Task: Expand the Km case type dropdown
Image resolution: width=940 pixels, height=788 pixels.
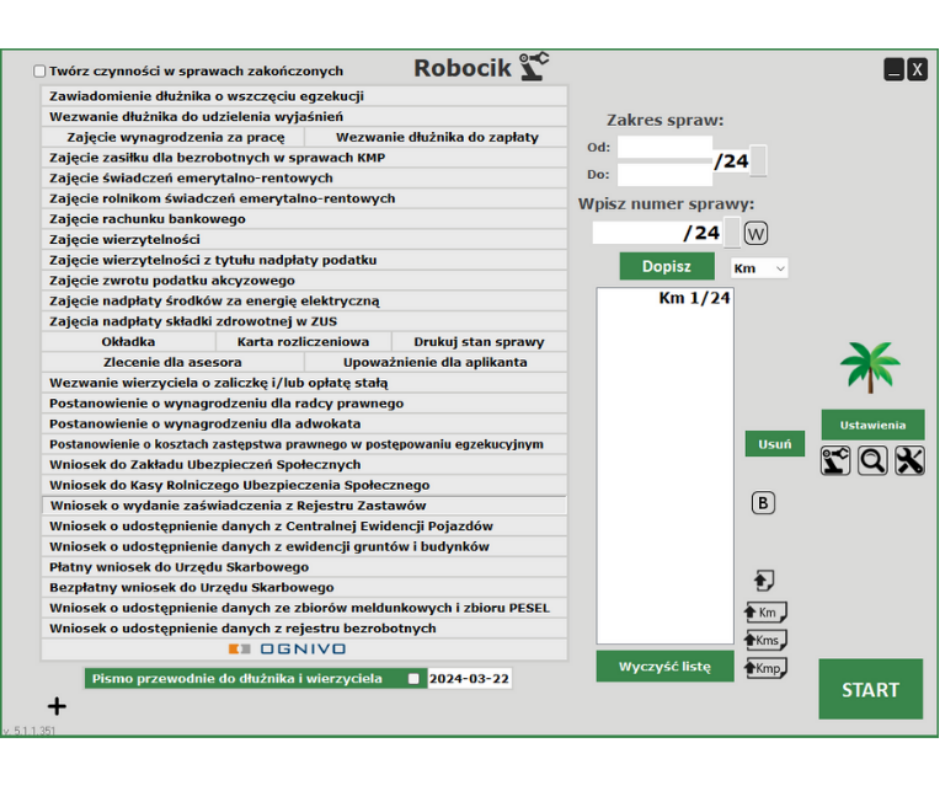Action: [760, 268]
